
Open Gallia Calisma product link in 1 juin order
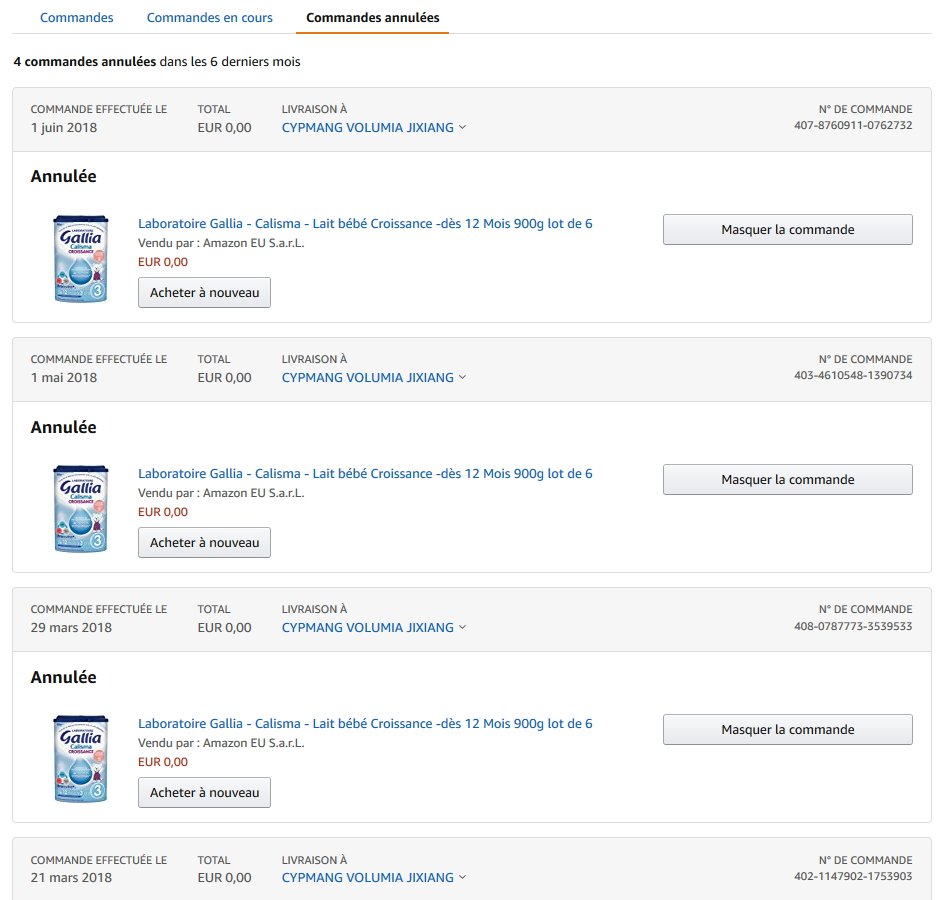point(365,223)
